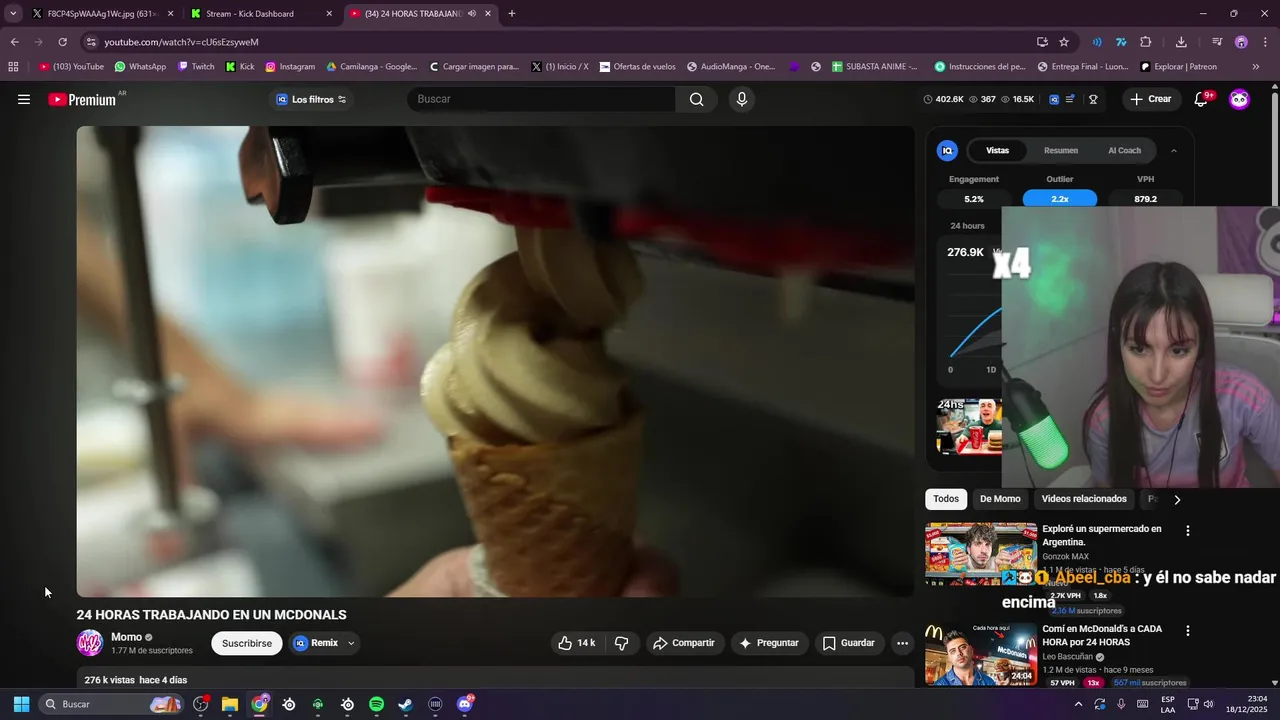Switch to Stream - Kick Dashboard tab
The image size is (1280, 720).
point(260,14)
